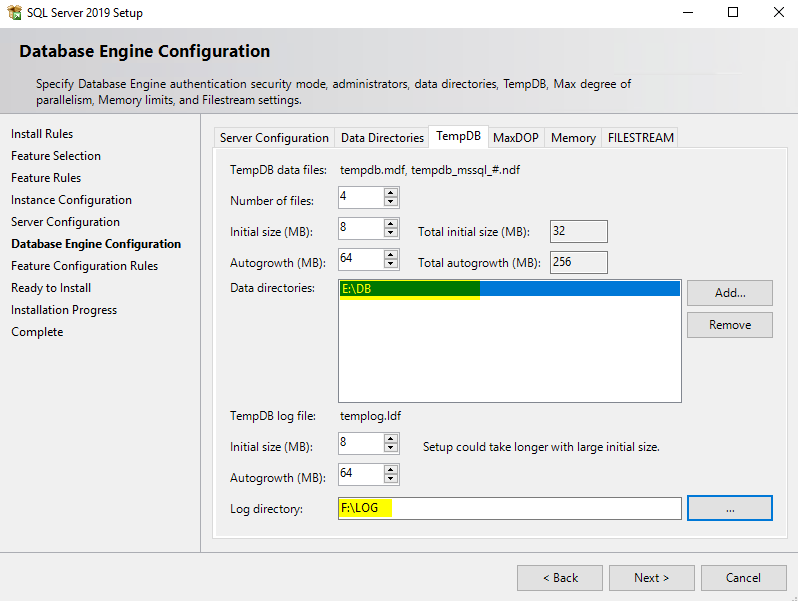Select the MaxDOP tab
Screen dimensions: 798x601
[x=517, y=138]
